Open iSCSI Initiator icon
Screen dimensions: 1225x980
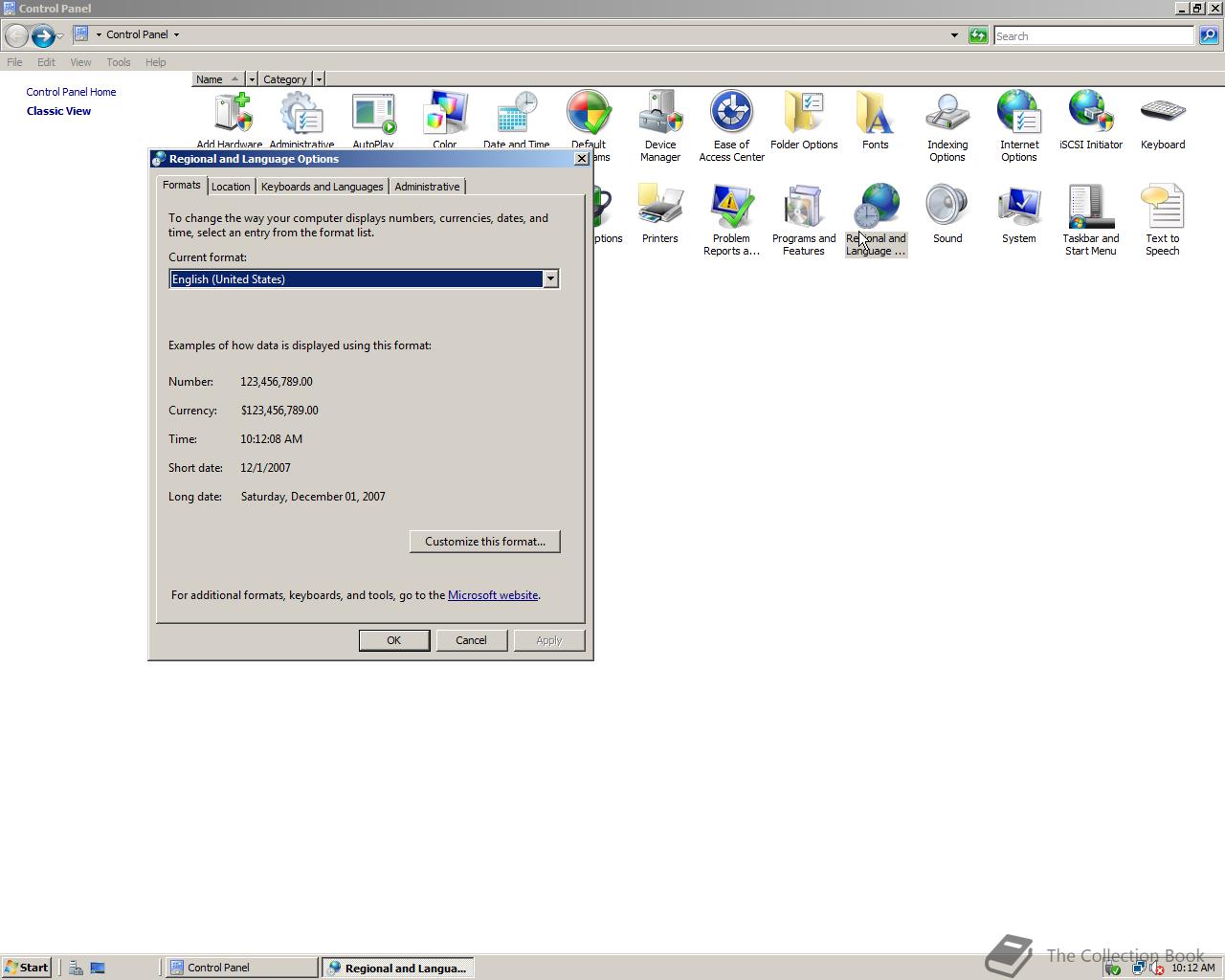tap(1091, 121)
